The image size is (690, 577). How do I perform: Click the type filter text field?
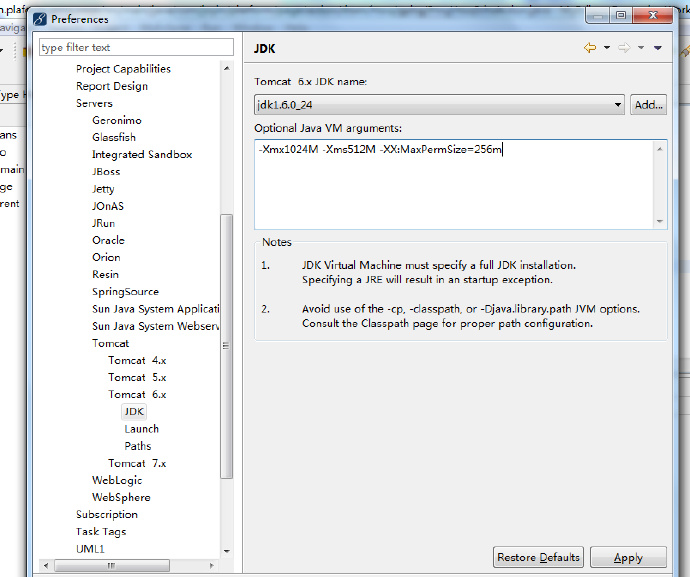pyautogui.click(x=136, y=47)
